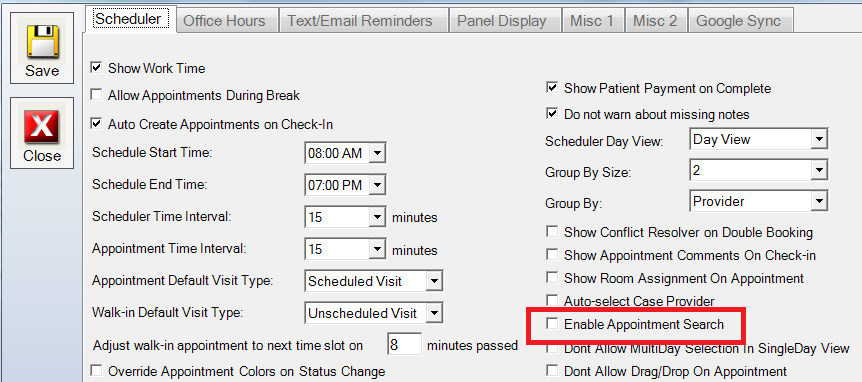The height and width of the screenshot is (382, 862).
Task: Open the Text/Email Reminders tab
Action: click(x=360, y=20)
